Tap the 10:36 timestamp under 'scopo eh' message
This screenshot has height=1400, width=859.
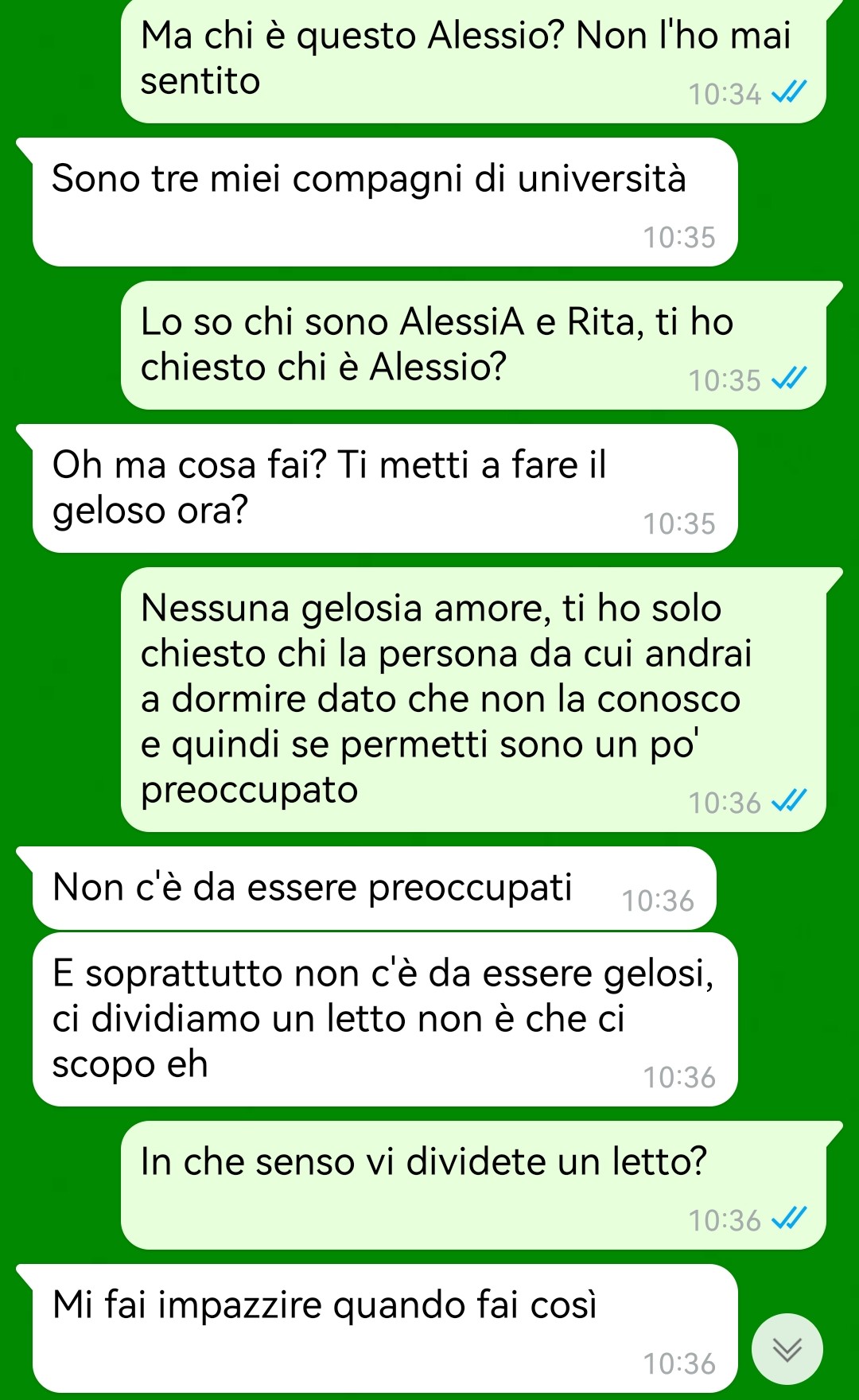click(x=679, y=1077)
